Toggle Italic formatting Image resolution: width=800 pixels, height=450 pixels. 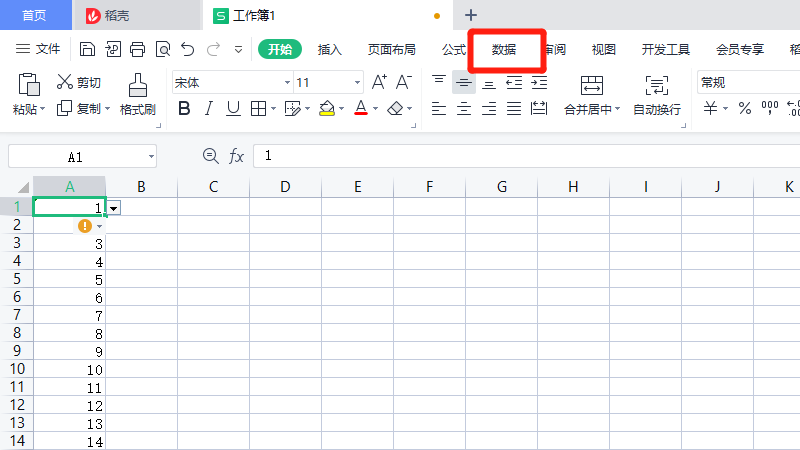(x=209, y=108)
